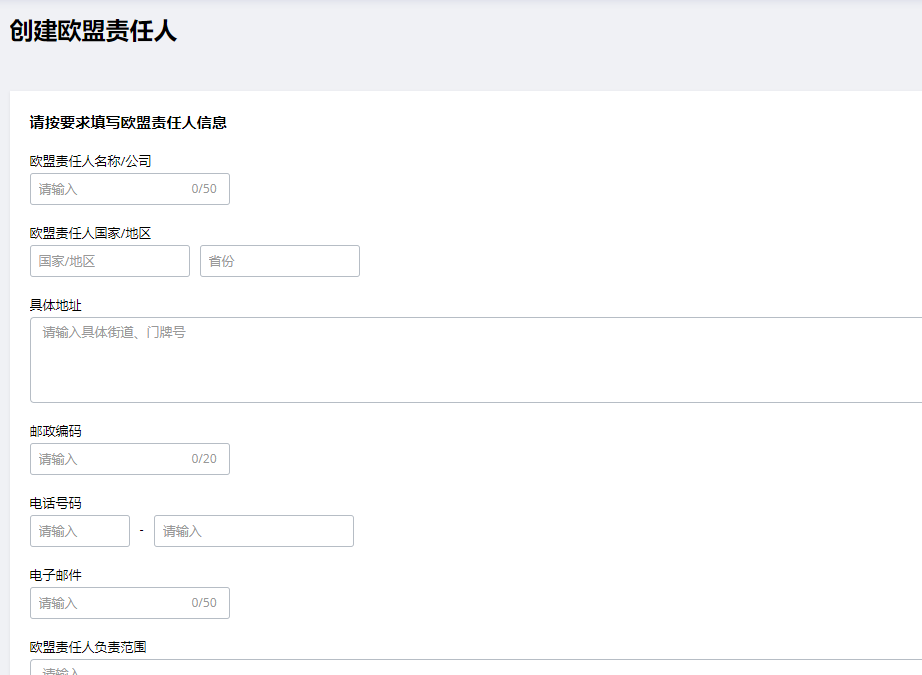
Task: Open the 国家/地区 dropdown
Action: coord(110,261)
